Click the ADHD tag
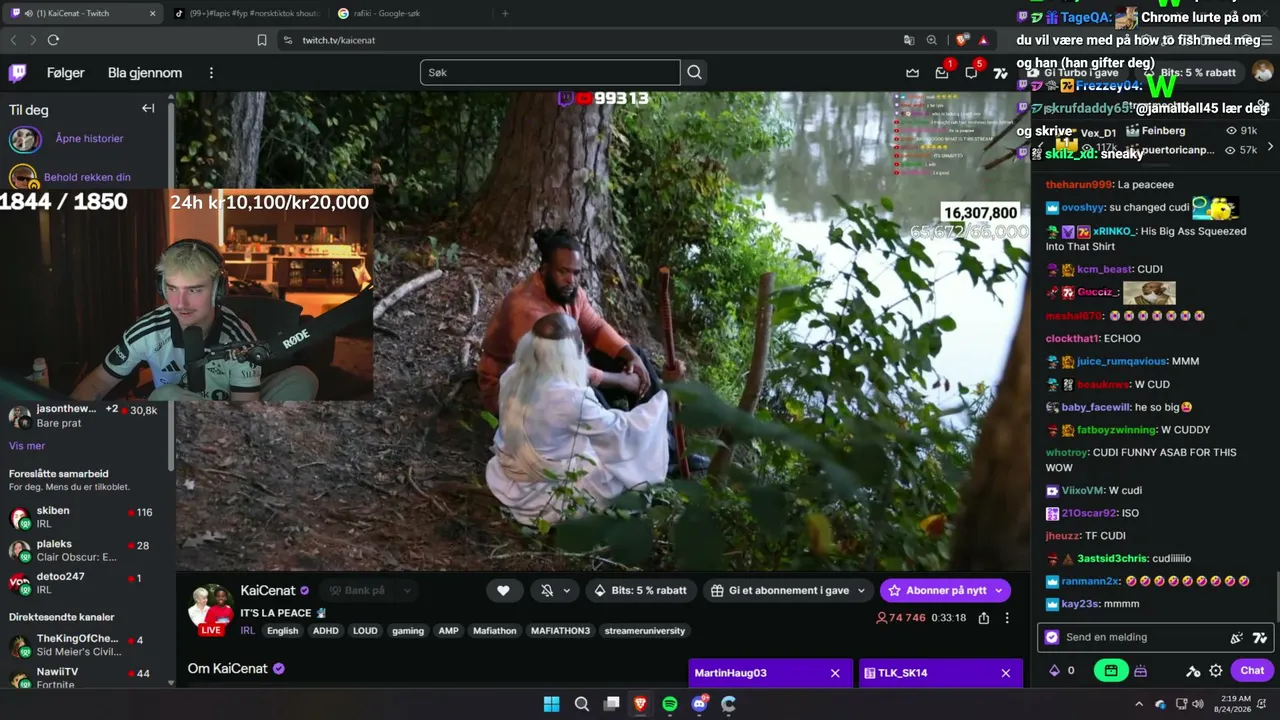The image size is (1280, 720). [x=326, y=631]
